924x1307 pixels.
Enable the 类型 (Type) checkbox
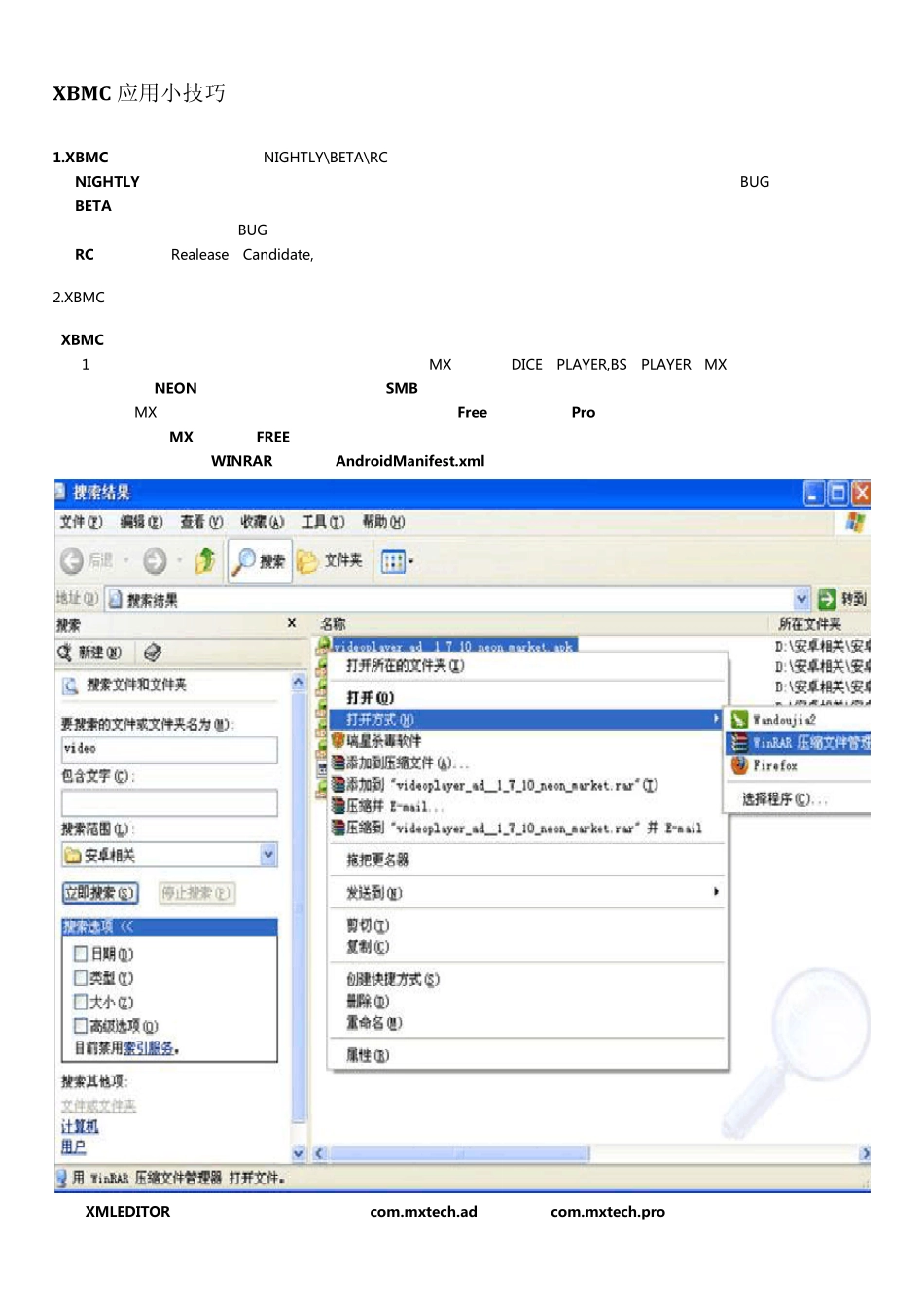(x=82, y=977)
